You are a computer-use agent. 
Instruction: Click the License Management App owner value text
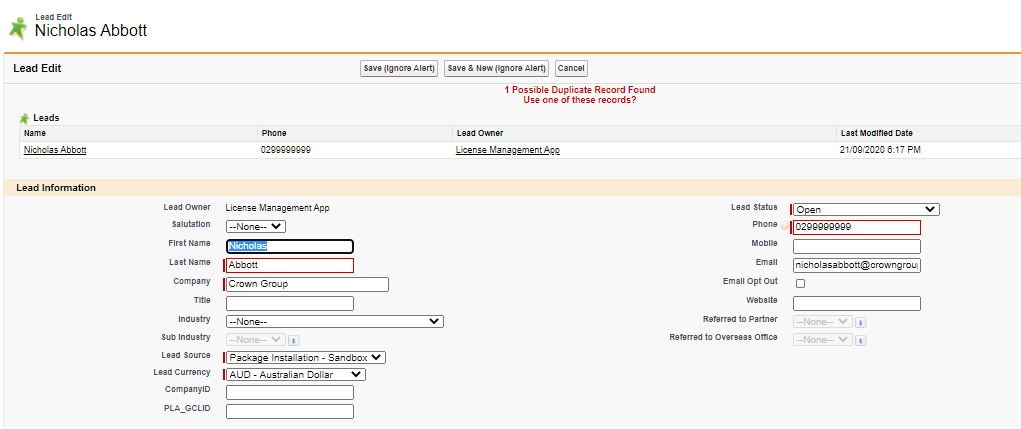tap(277, 208)
